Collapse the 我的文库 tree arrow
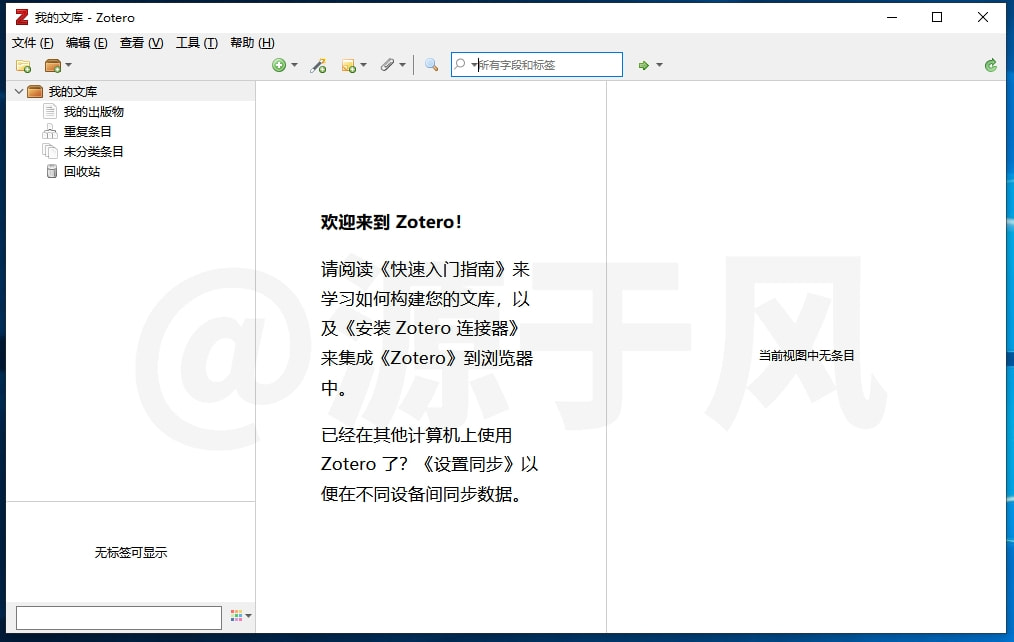This screenshot has height=642, width=1014. coord(19,92)
